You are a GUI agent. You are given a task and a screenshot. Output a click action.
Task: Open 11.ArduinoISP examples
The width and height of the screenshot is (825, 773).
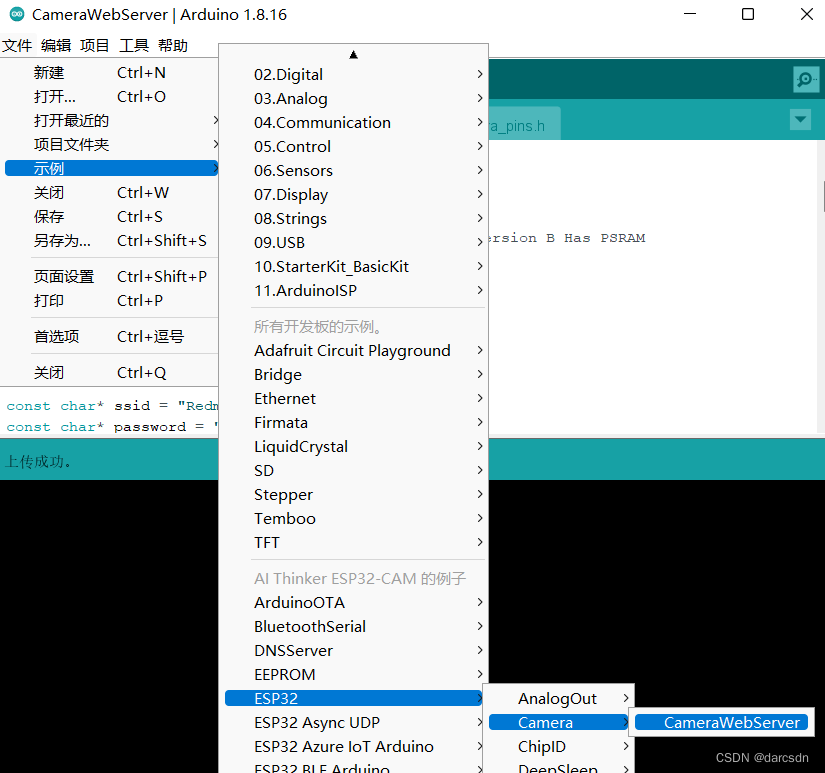[354, 290]
